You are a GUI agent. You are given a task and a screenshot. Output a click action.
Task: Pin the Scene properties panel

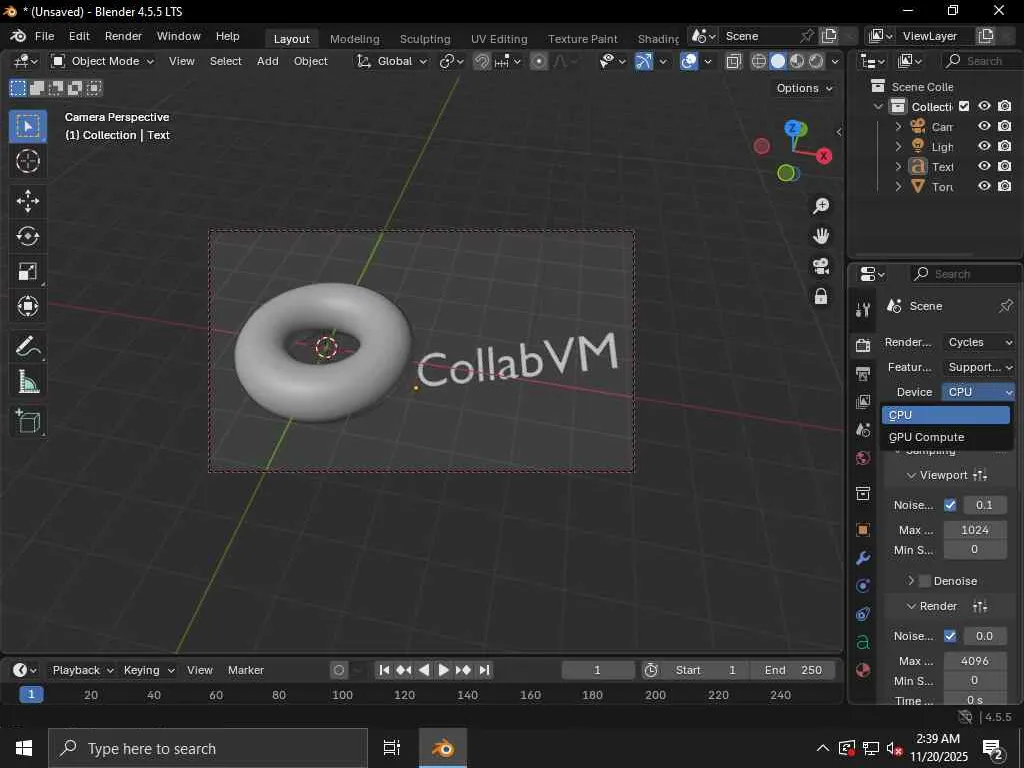[x=1006, y=306]
